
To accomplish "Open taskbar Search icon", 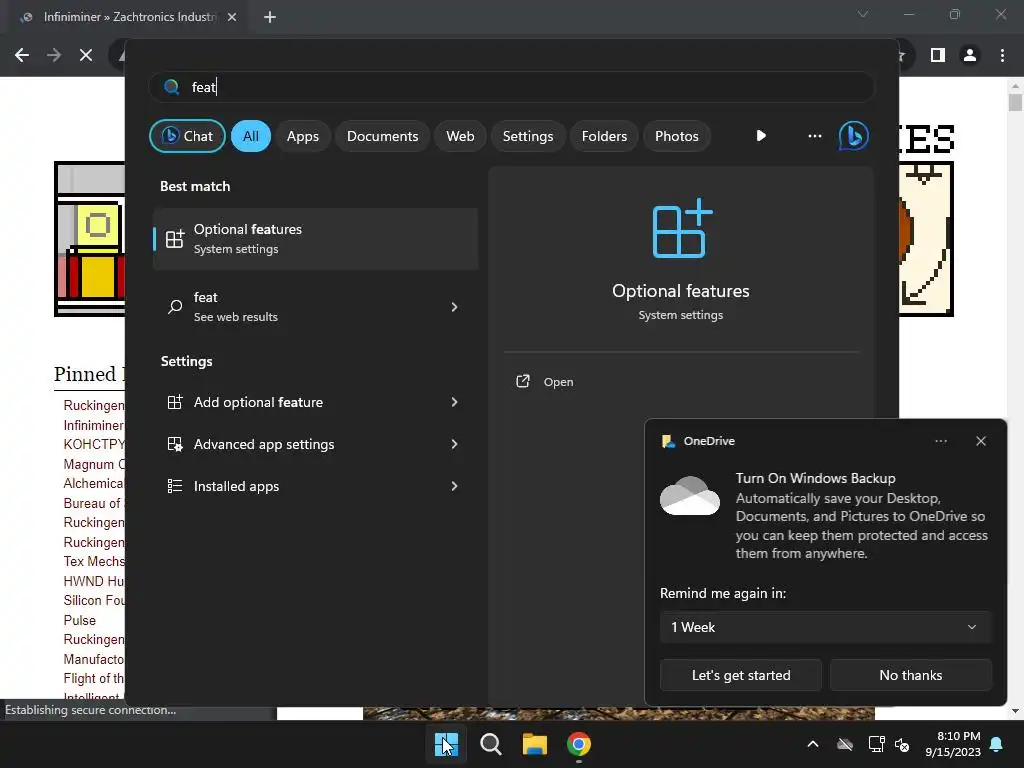I will coord(490,744).
